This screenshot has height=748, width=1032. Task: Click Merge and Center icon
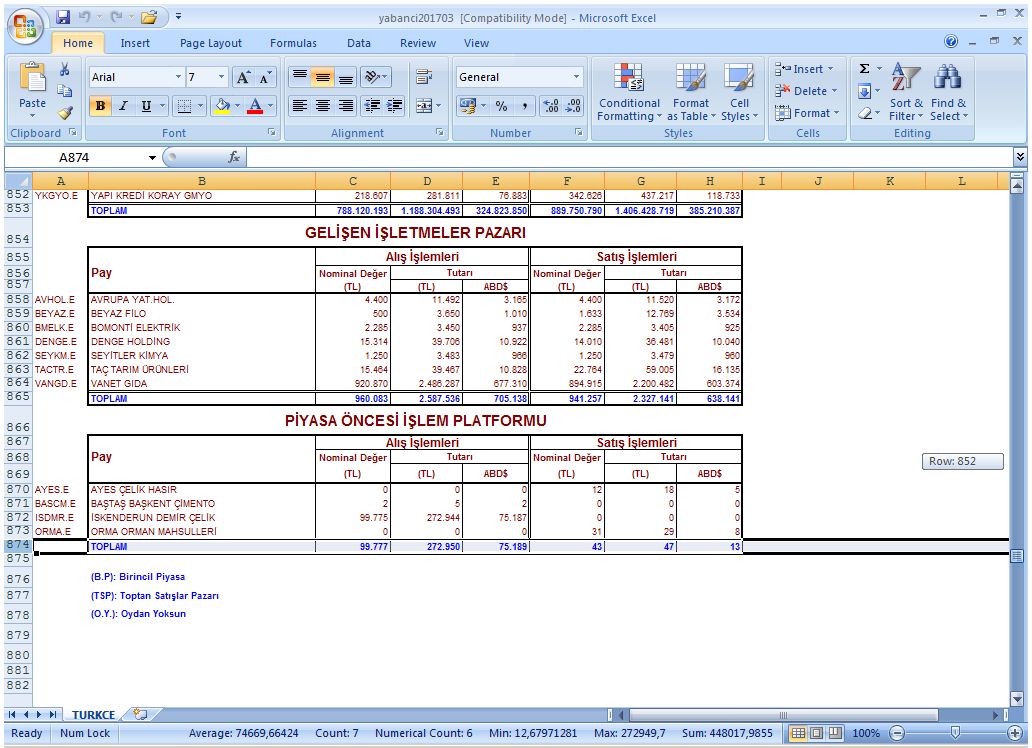click(x=424, y=105)
